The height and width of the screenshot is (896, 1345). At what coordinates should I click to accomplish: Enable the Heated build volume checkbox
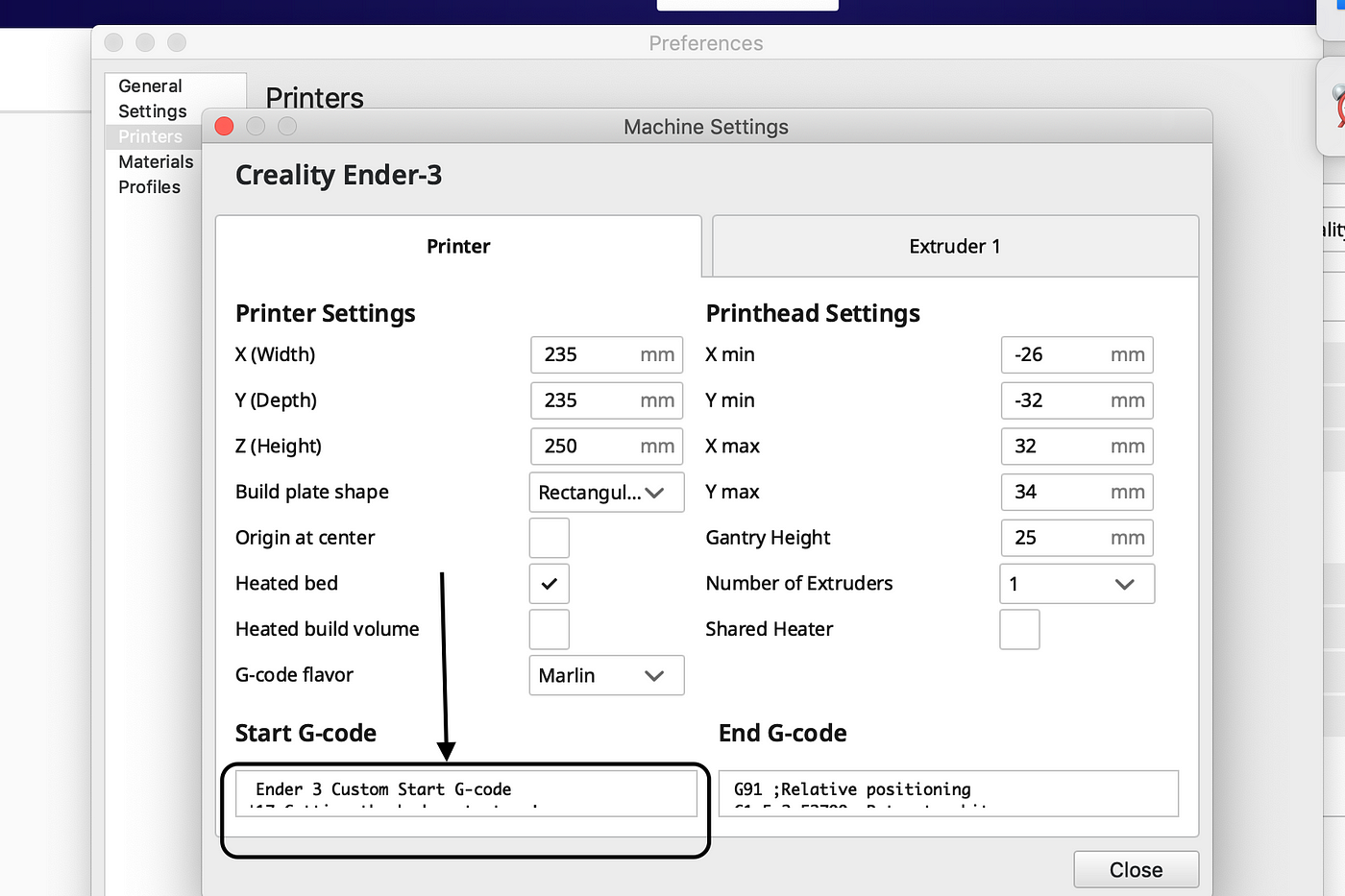pos(550,629)
